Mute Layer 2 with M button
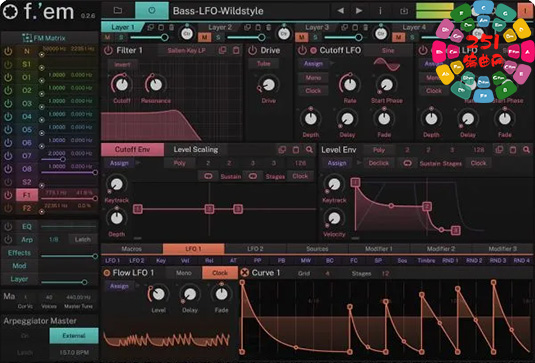 click(204, 37)
